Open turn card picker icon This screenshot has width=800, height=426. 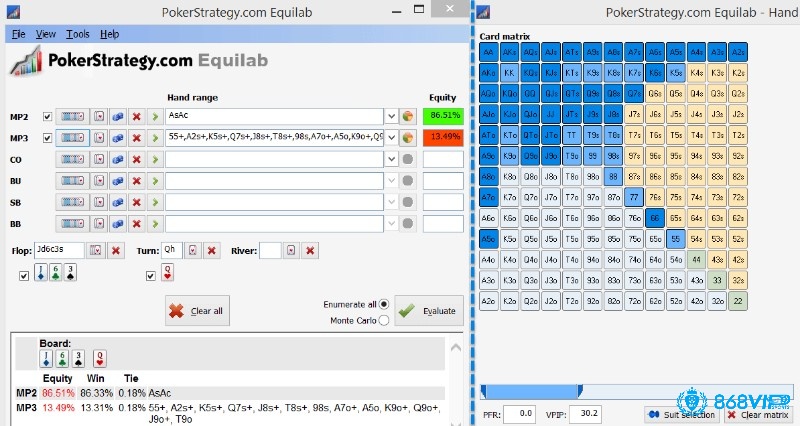(x=192, y=250)
